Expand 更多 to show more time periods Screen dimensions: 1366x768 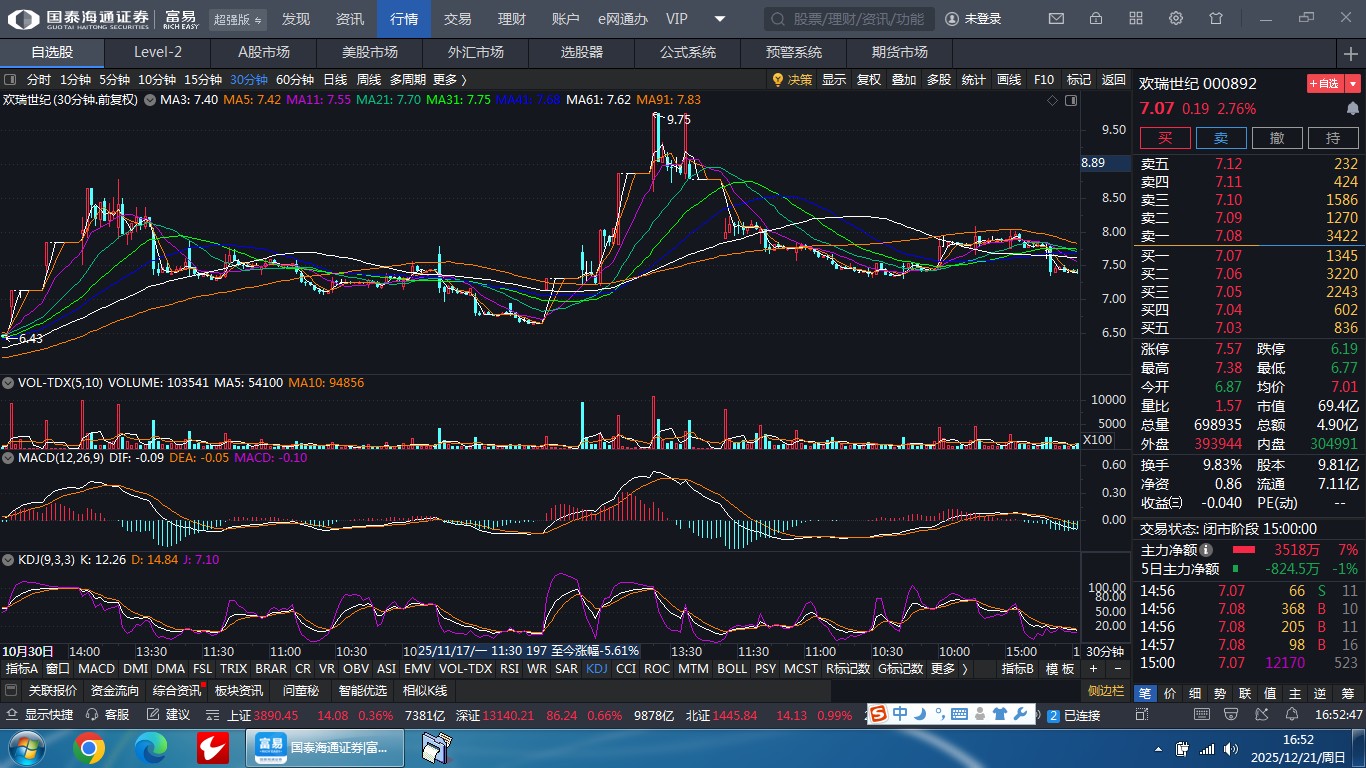coord(449,80)
